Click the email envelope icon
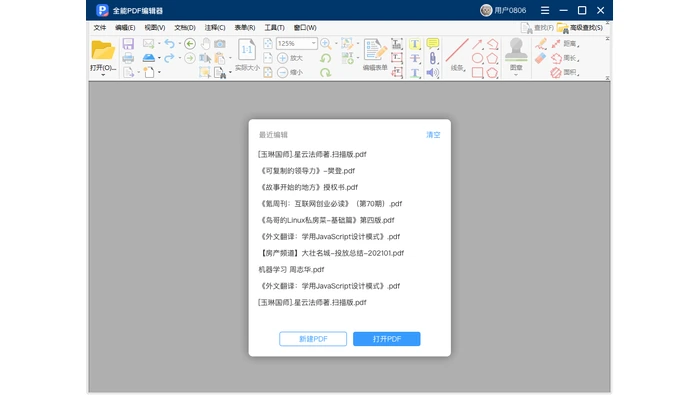This screenshot has width=700, height=395. (x=148, y=43)
